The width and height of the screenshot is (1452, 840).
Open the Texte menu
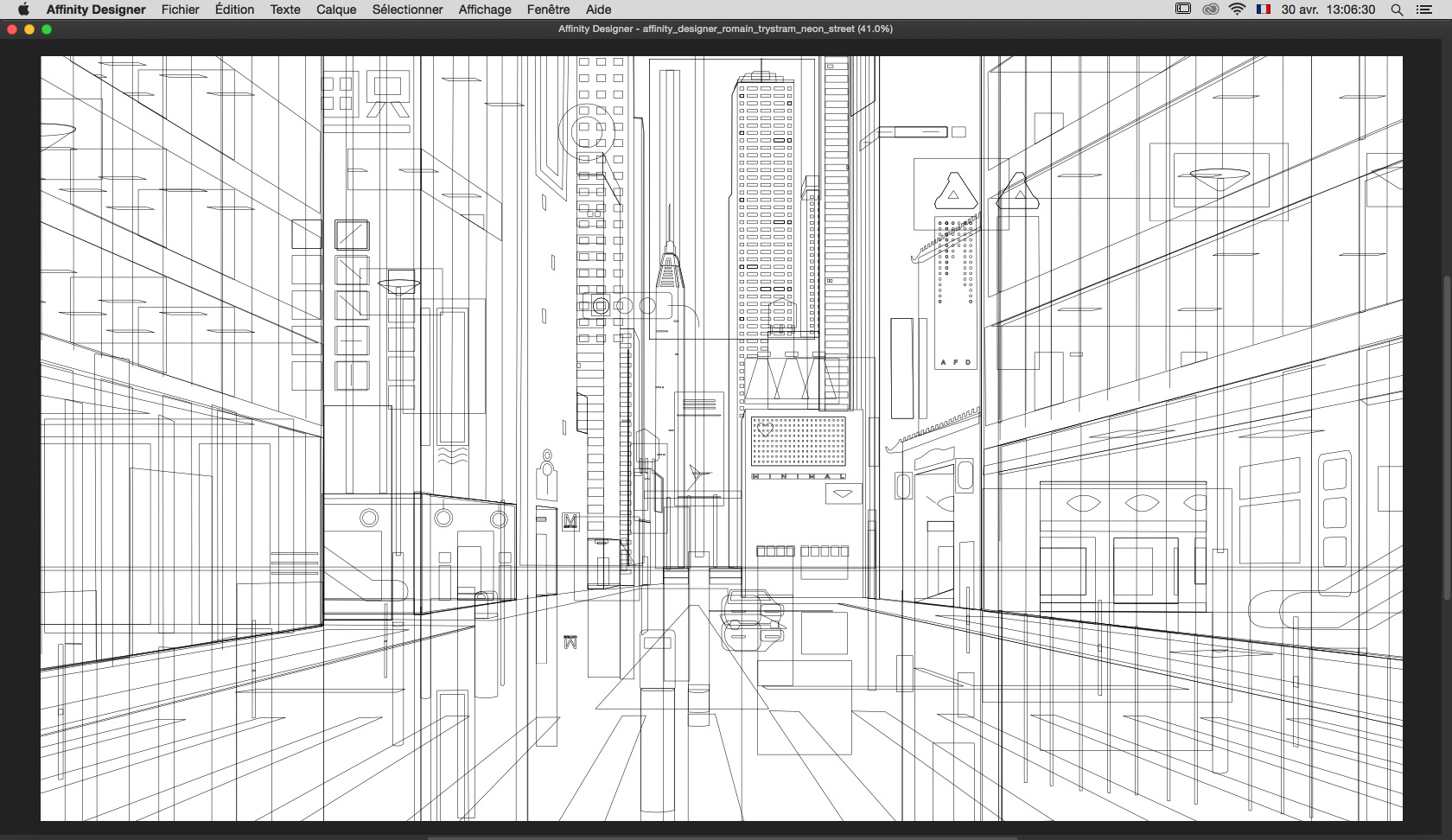click(x=285, y=10)
